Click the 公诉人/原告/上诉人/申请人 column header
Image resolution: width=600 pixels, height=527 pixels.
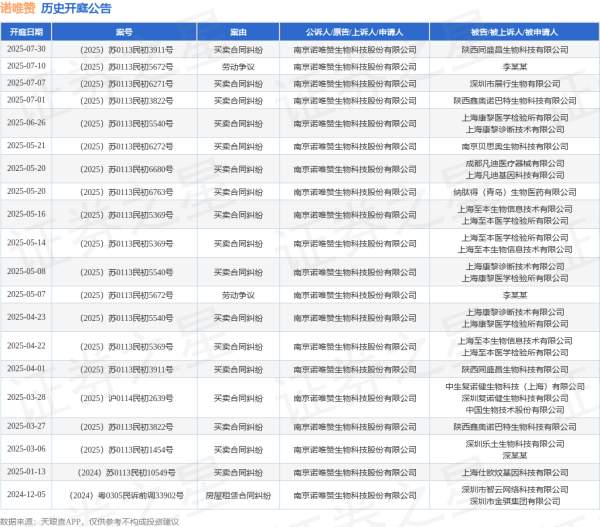[354, 32]
